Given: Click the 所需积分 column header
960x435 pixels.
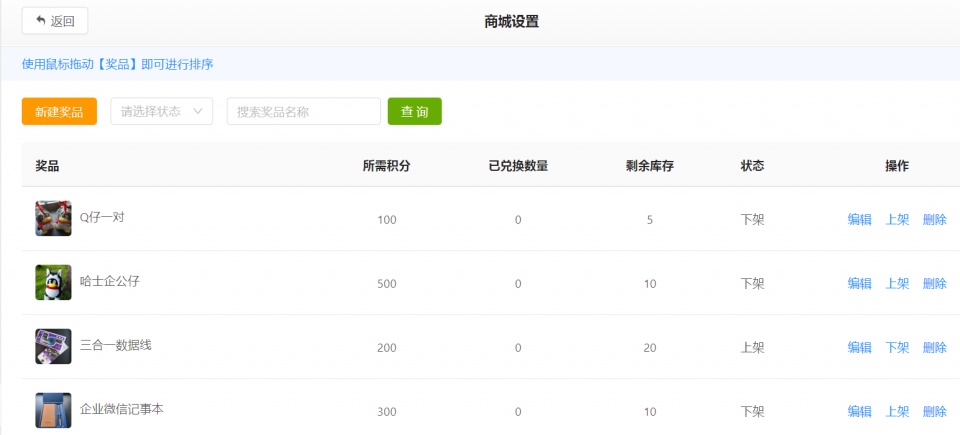Looking at the screenshot, I should pyautogui.click(x=386, y=166).
